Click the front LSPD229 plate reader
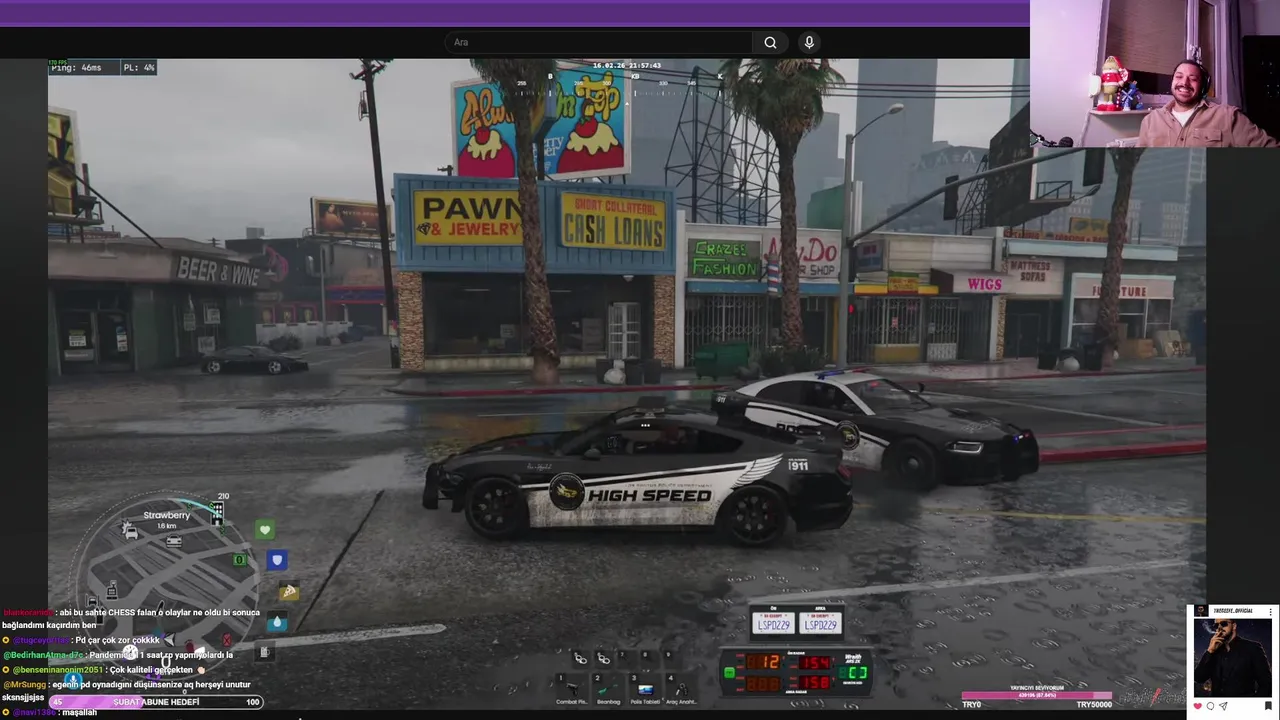This screenshot has width=1280, height=720. (773, 624)
